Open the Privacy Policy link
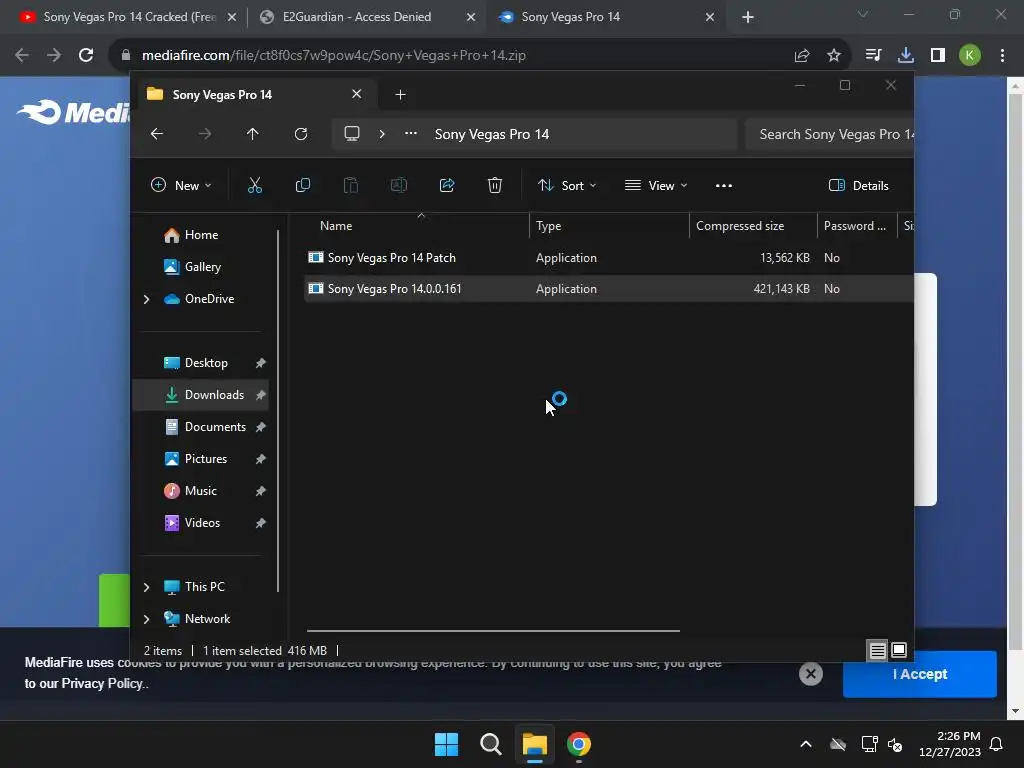 click(x=102, y=684)
